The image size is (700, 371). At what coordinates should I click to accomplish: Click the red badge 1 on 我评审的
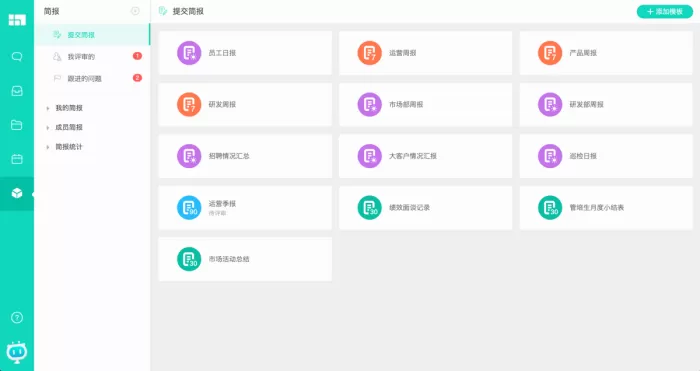pos(138,56)
